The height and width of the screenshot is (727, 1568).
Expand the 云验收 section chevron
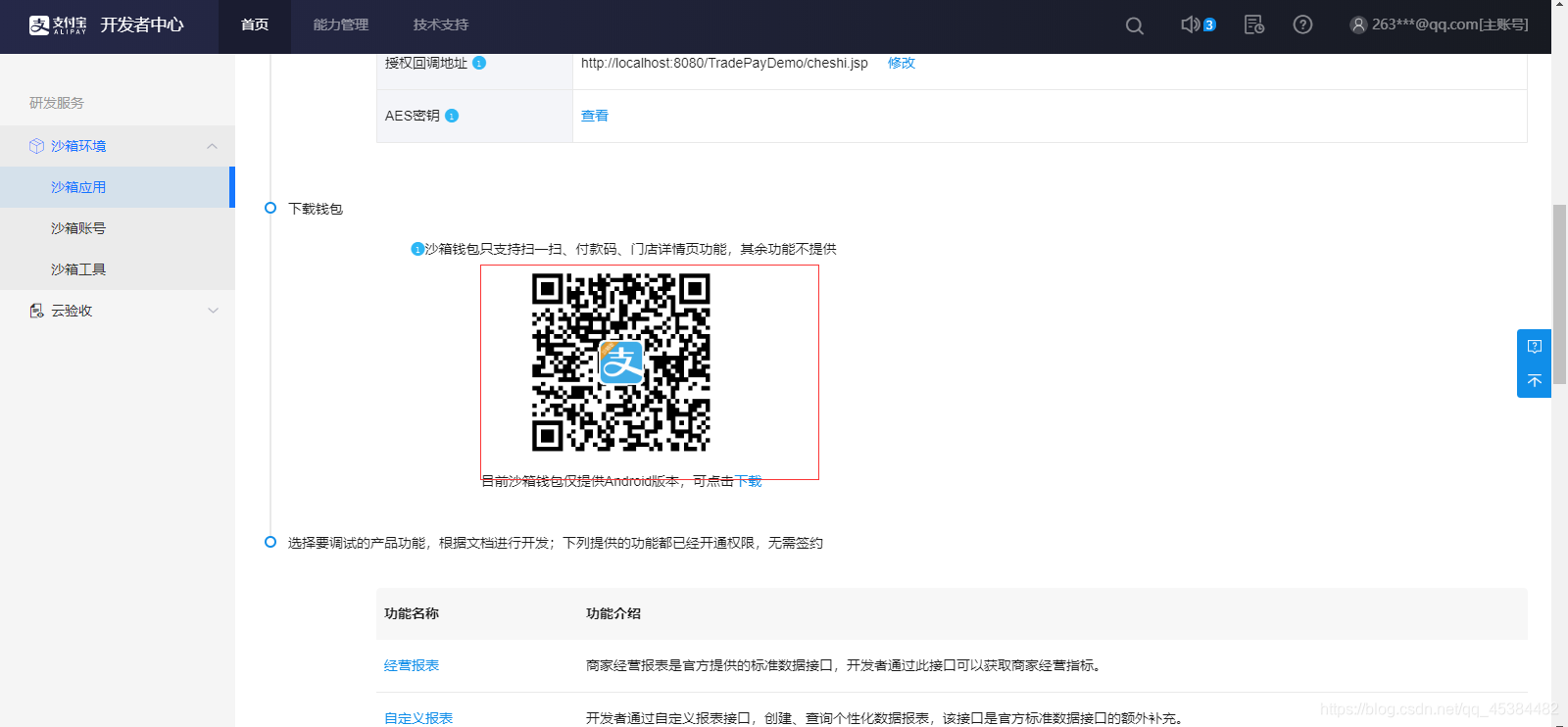click(213, 311)
